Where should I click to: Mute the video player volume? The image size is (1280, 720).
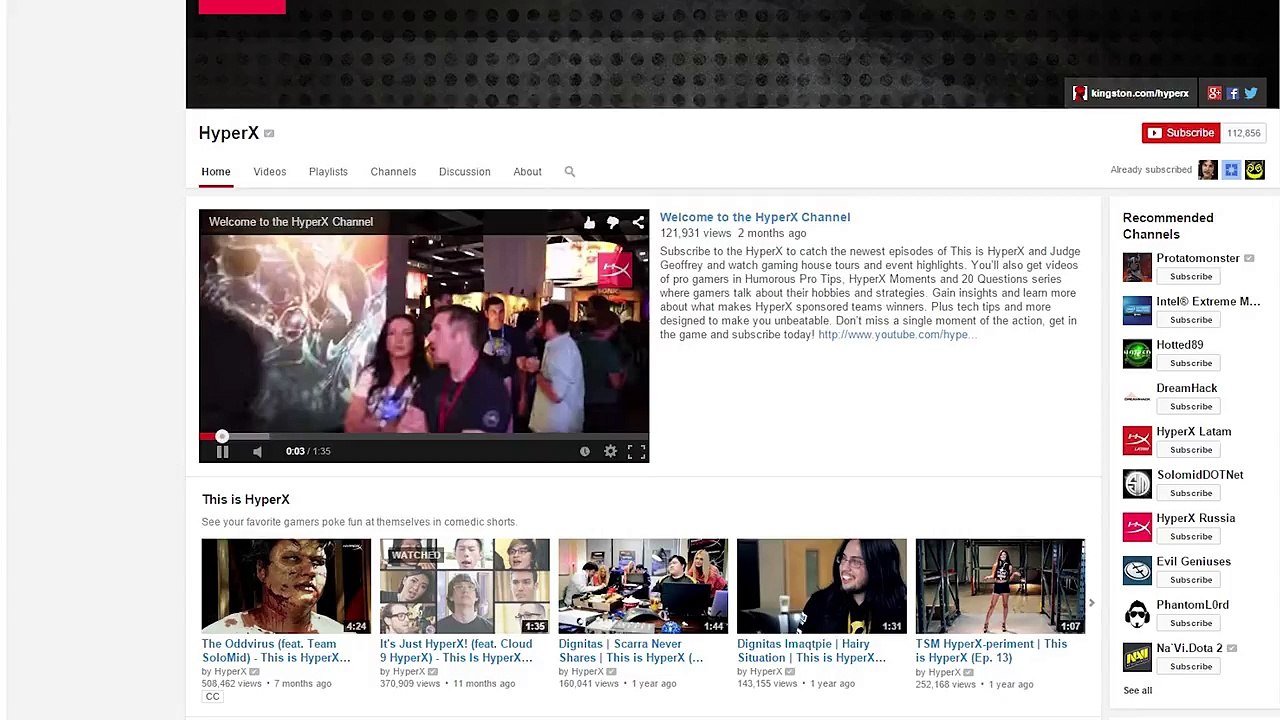257,451
